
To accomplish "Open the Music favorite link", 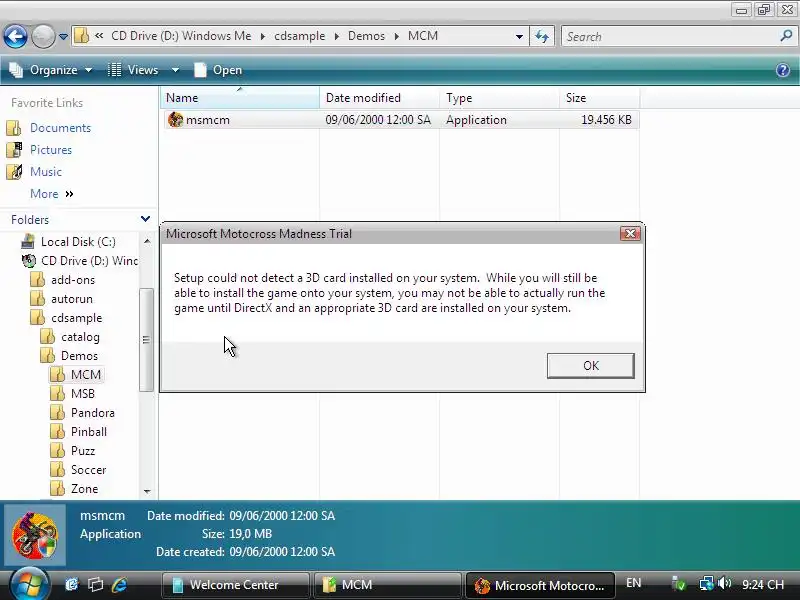I will coord(45,171).
